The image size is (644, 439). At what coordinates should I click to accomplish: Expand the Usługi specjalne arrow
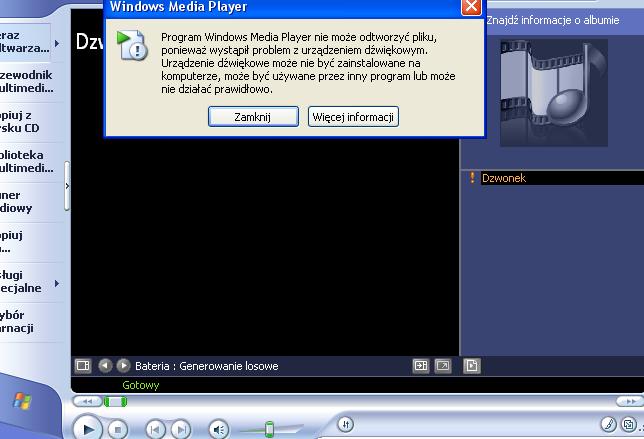(x=57, y=283)
